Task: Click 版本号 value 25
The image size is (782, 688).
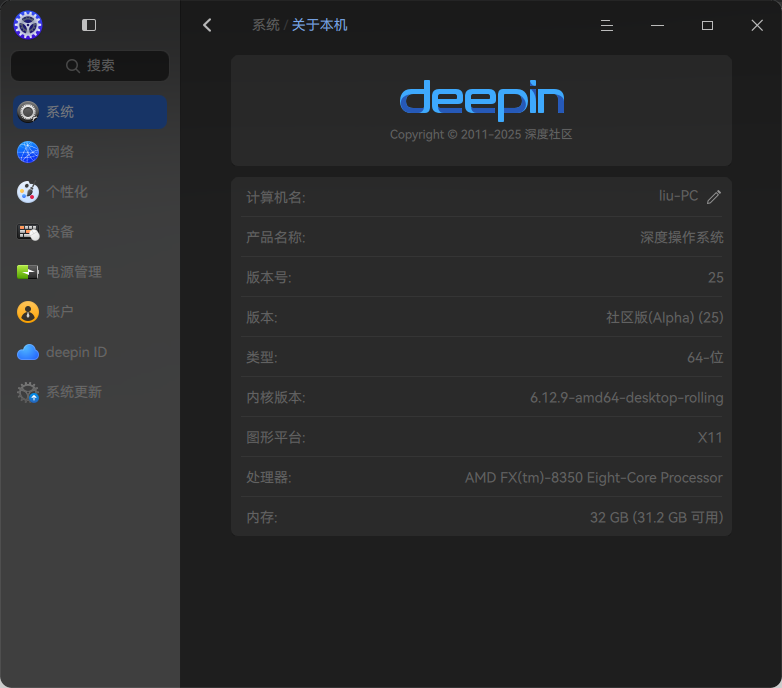Action: (x=716, y=277)
